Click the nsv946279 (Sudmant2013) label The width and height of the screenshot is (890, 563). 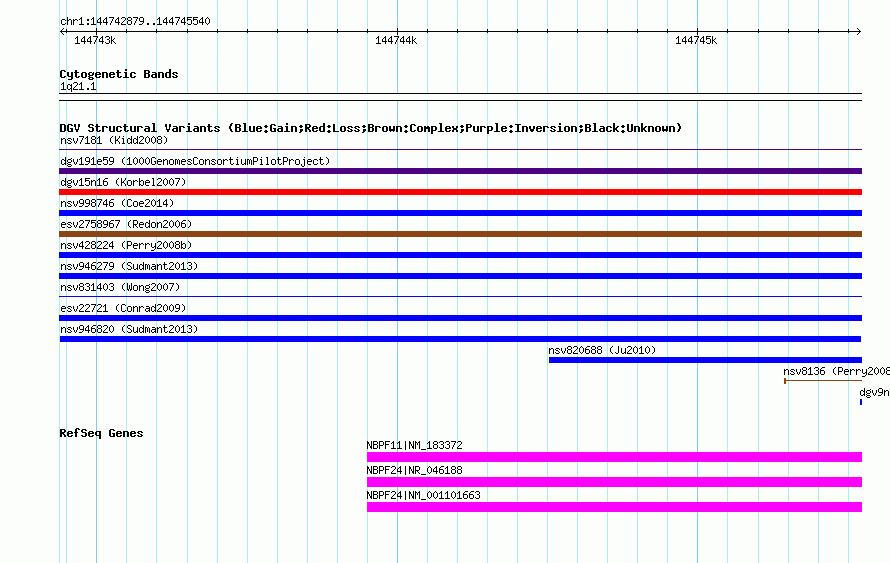tap(129, 266)
